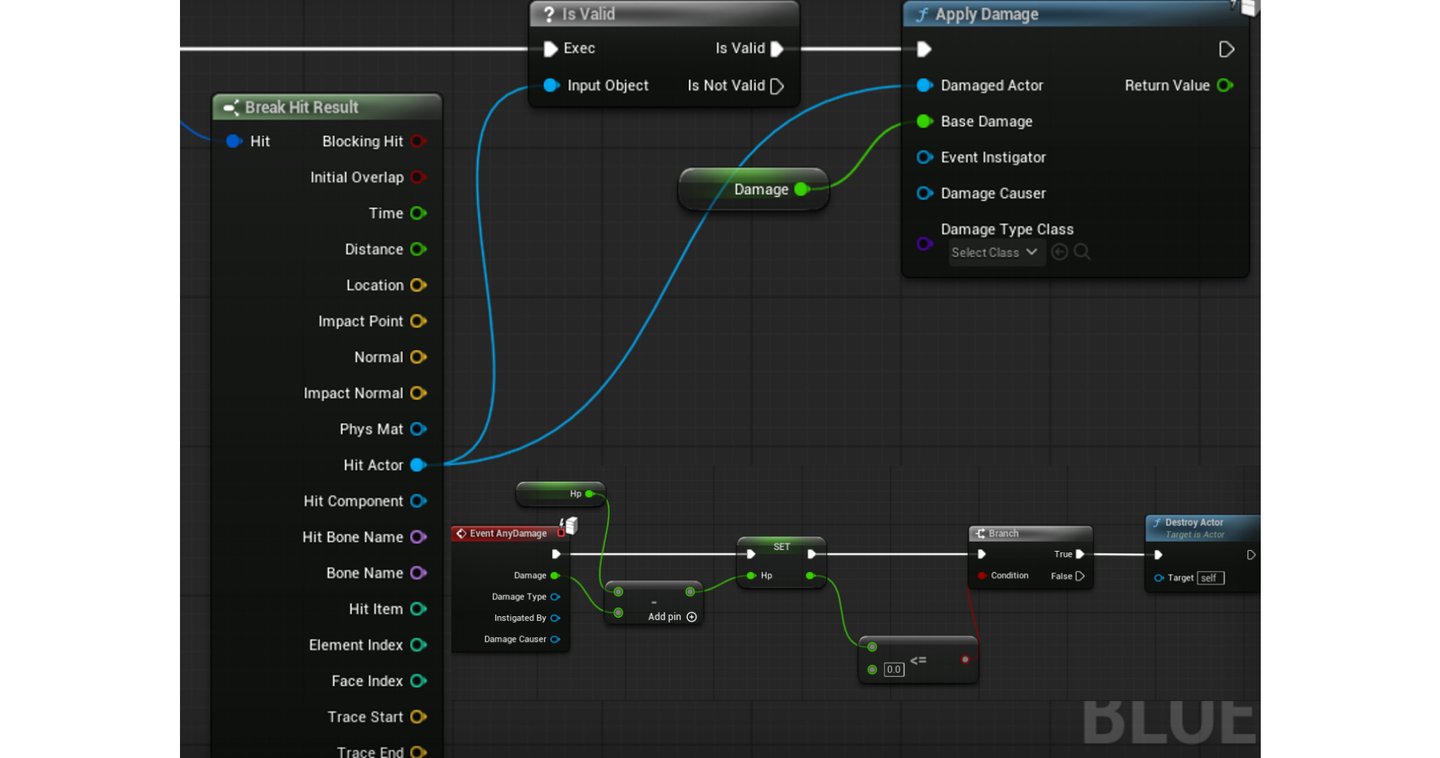Click the Blocking Hit output pin

tap(418, 141)
